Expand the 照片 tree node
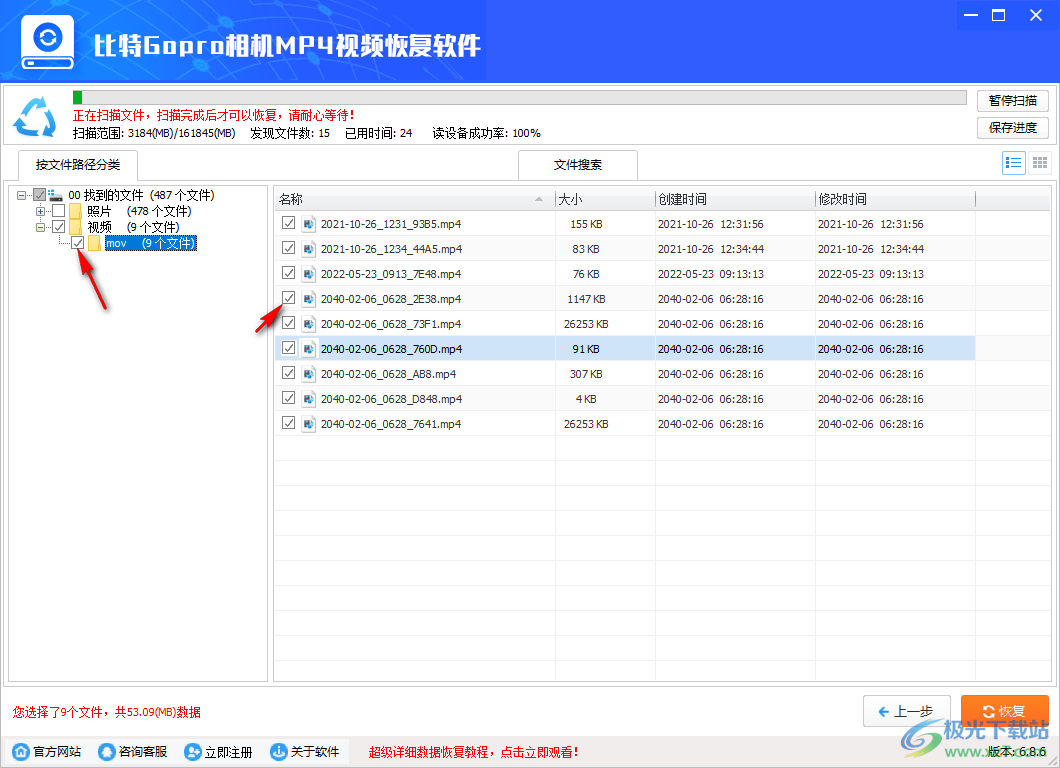Image resolution: width=1060 pixels, height=768 pixels. tap(41, 211)
